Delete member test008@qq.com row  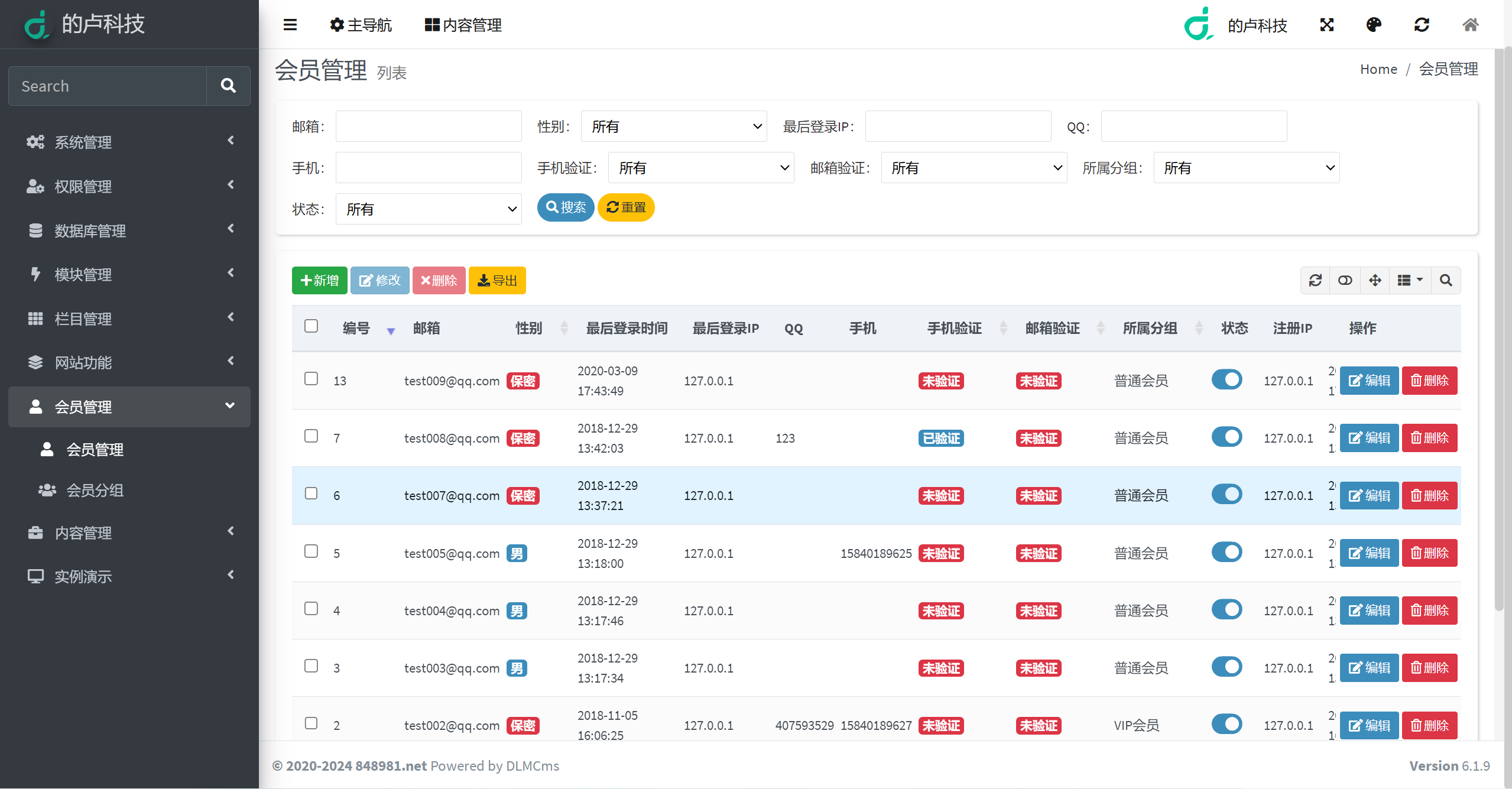(1429, 438)
